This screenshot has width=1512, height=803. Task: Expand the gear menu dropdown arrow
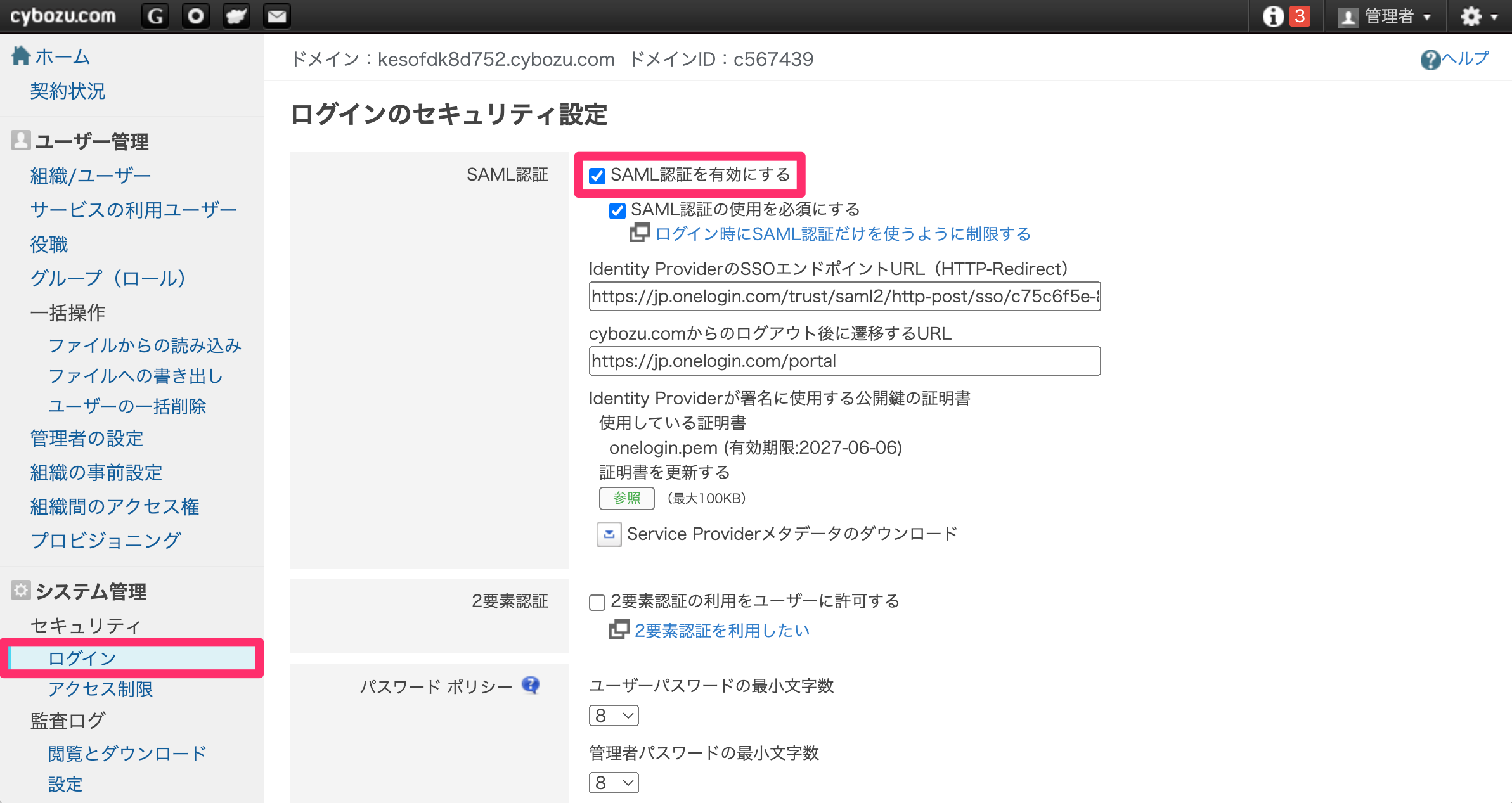click(x=1494, y=17)
